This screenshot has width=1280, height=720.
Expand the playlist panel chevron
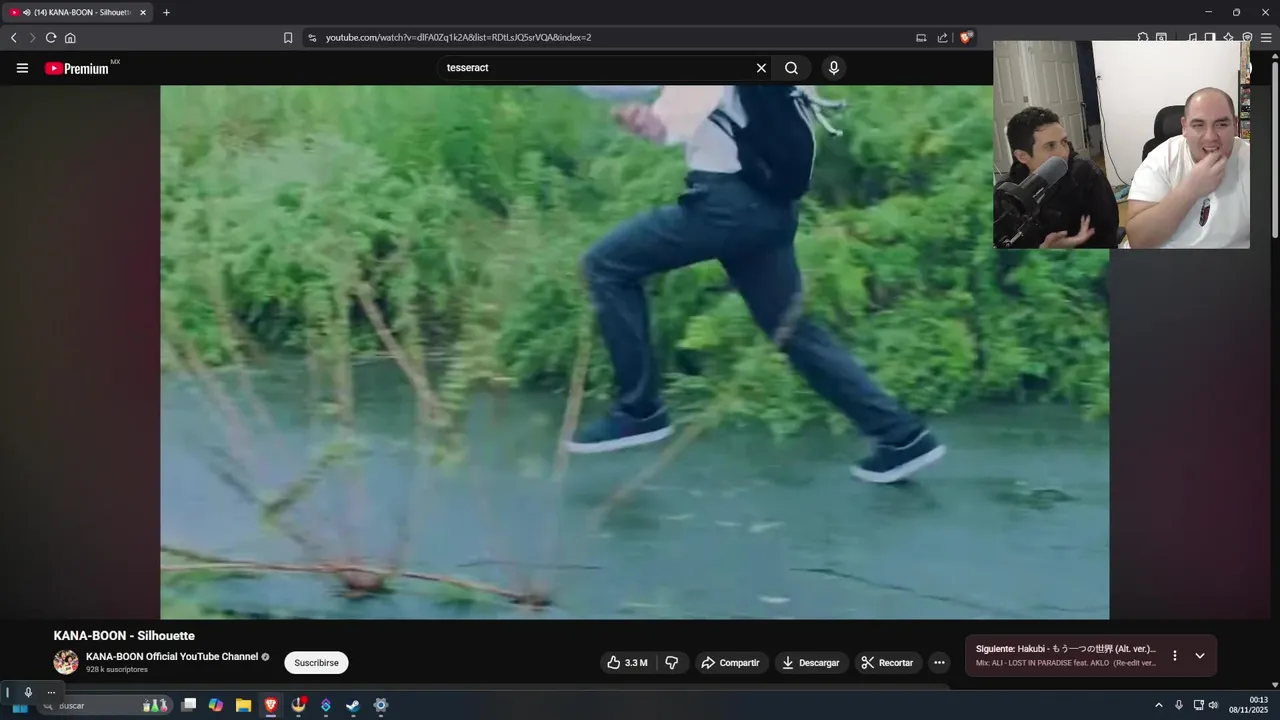point(1200,656)
